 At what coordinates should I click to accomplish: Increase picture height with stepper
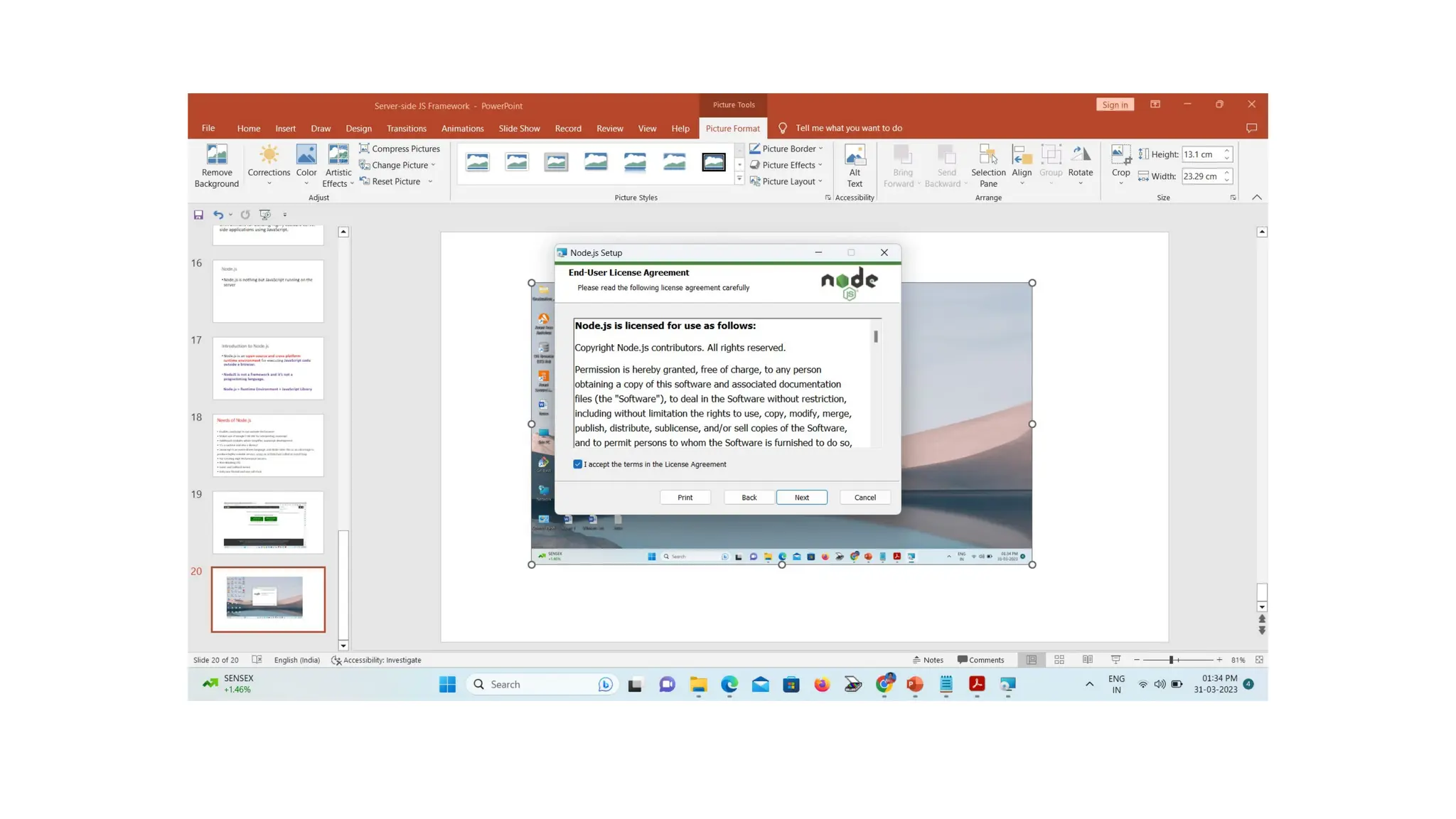tap(1227, 151)
